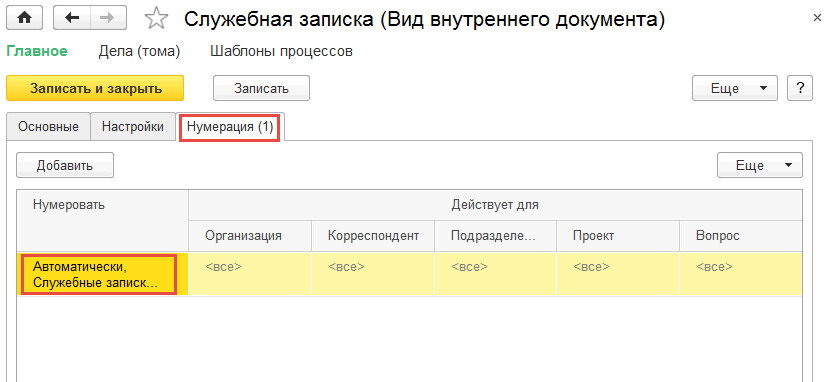Image resolution: width=827 pixels, height=382 pixels.
Task: Click the Подразделе... column header
Action: pos(495,235)
